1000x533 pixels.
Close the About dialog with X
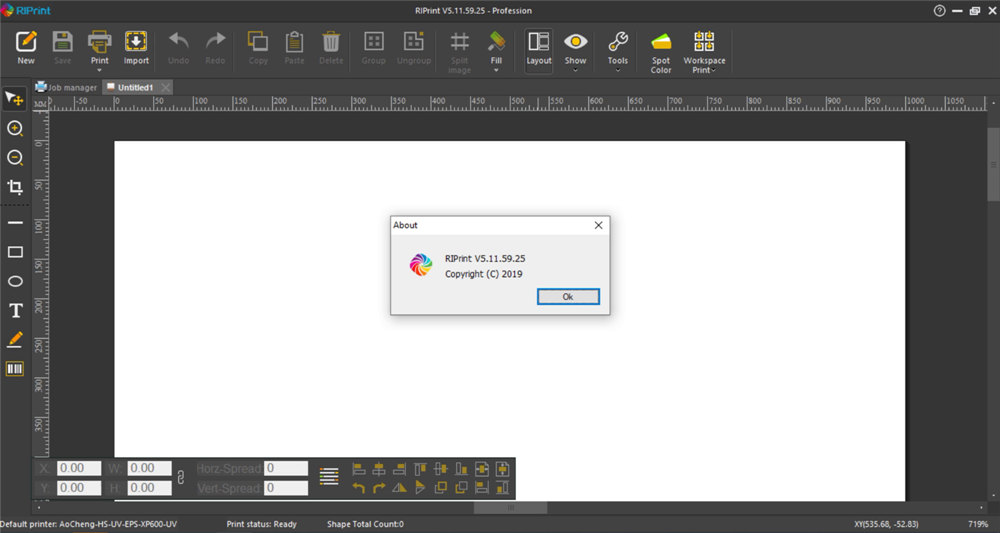(x=598, y=225)
